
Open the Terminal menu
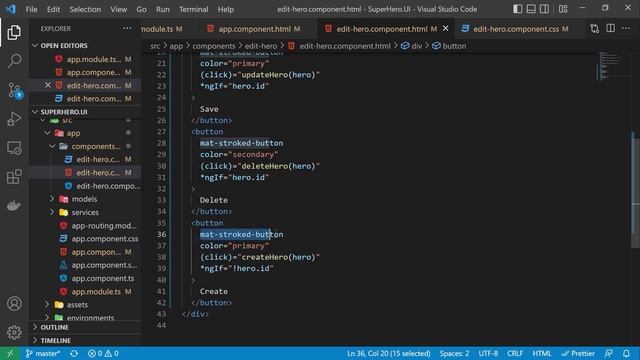coord(193,9)
